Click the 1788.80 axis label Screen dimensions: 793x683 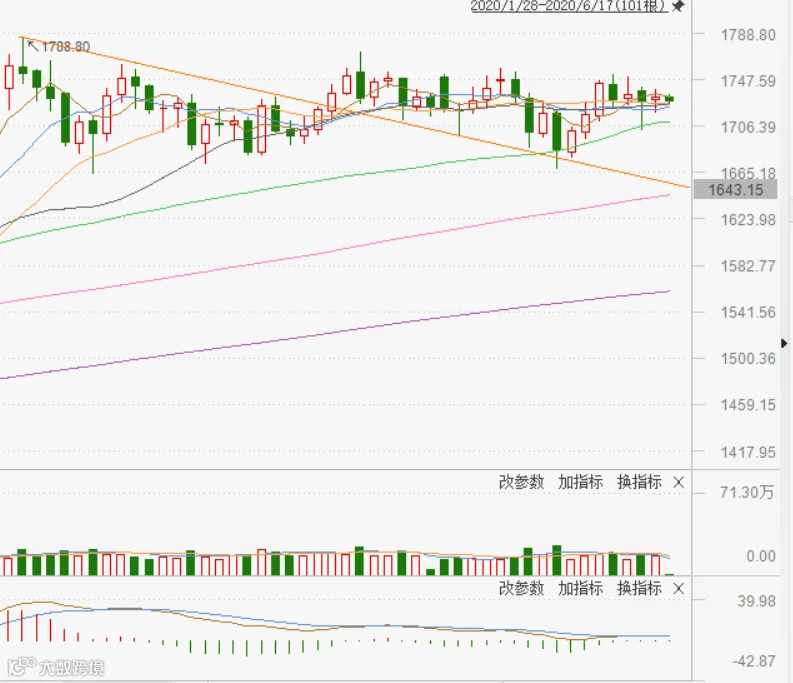pyautogui.click(x=748, y=35)
